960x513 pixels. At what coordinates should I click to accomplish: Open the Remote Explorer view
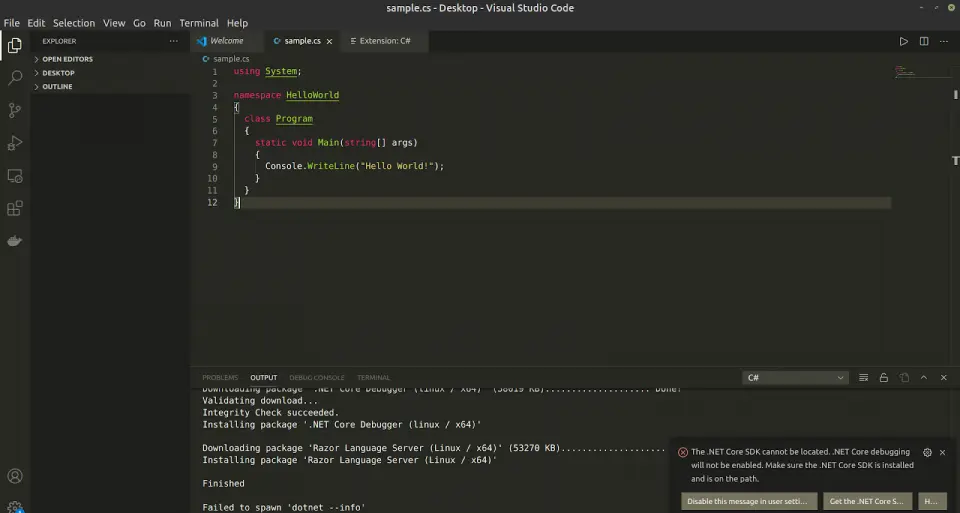tap(15, 176)
